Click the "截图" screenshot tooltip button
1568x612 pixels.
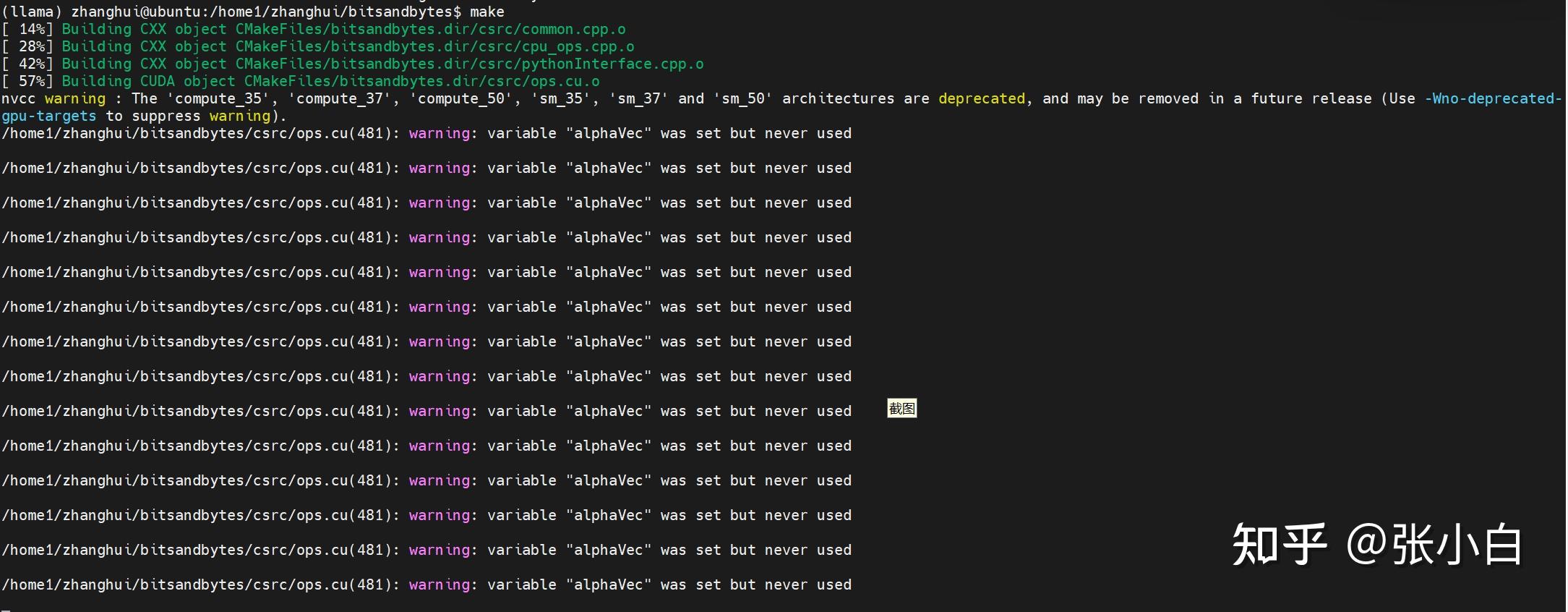coord(901,409)
